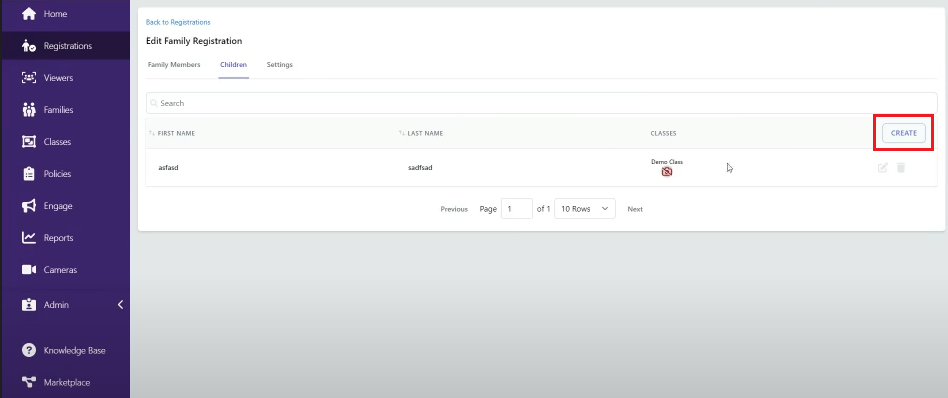
Task: Click the page number input box
Action: pyautogui.click(x=517, y=209)
